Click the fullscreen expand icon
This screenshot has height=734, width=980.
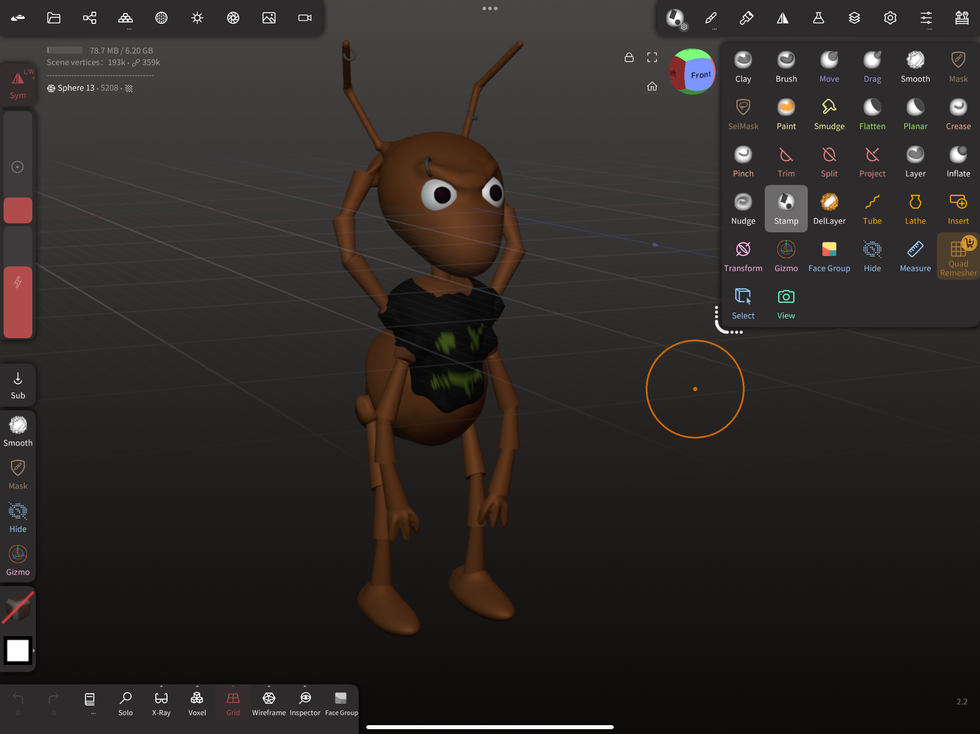(x=652, y=57)
